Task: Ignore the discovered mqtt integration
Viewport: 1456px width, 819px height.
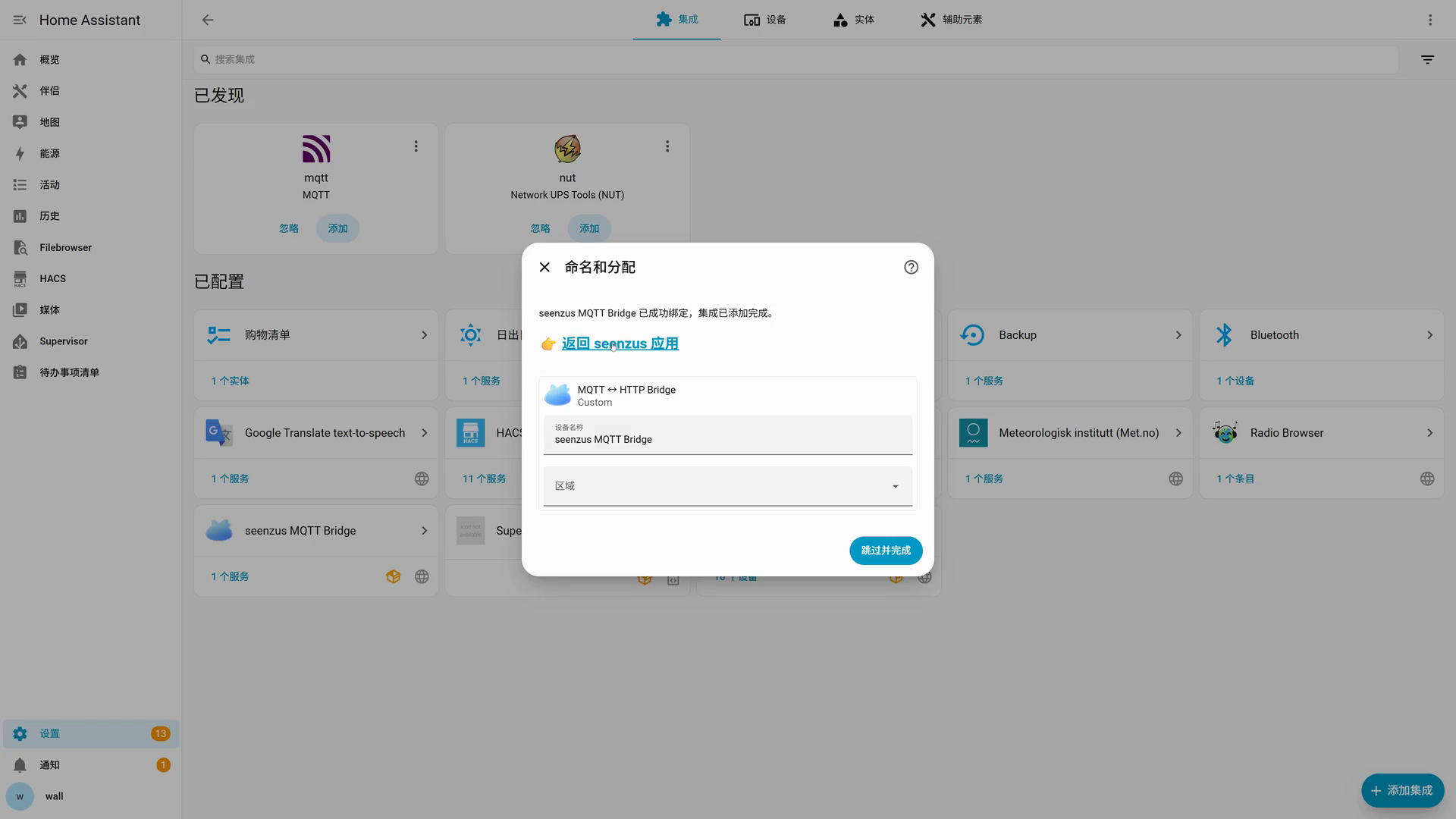Action: [x=289, y=228]
